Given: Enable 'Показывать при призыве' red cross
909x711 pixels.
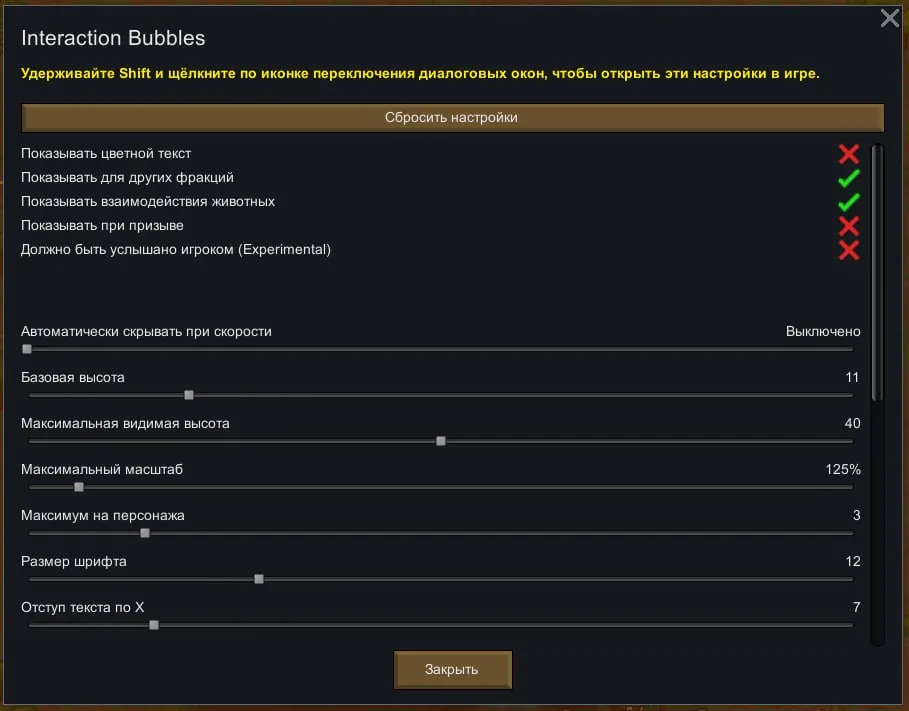Looking at the screenshot, I should pyautogui.click(x=849, y=226).
